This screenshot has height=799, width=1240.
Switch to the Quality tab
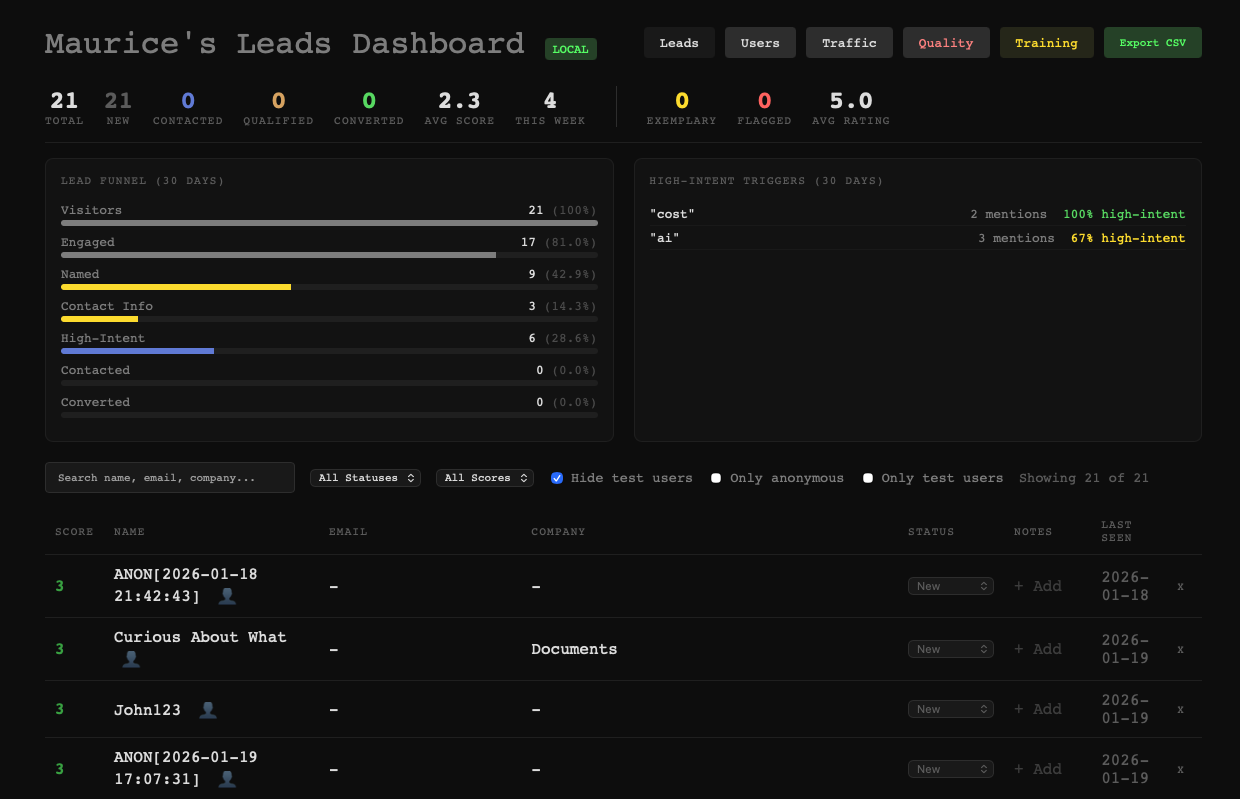[x=946, y=42]
